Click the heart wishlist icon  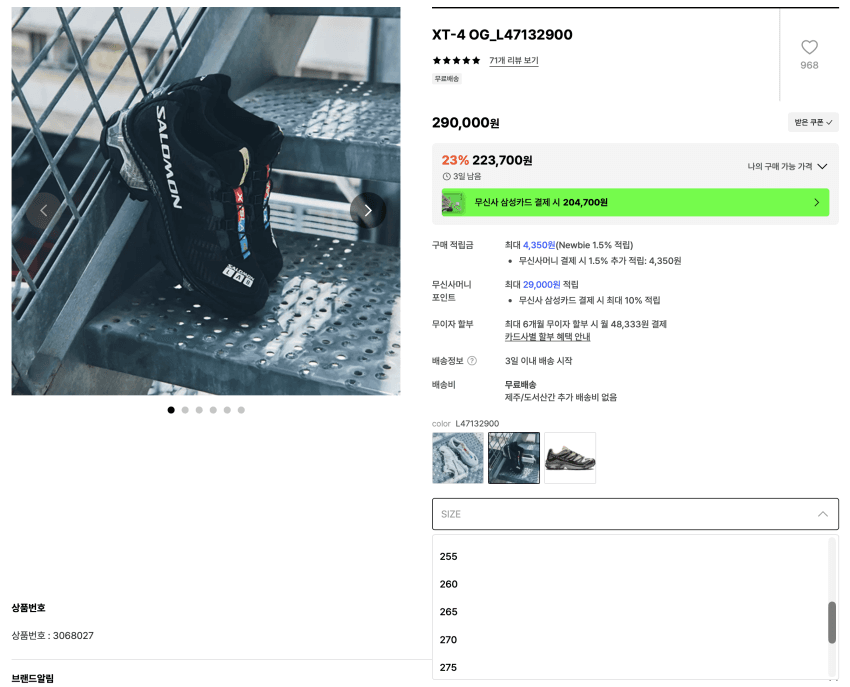[x=809, y=47]
